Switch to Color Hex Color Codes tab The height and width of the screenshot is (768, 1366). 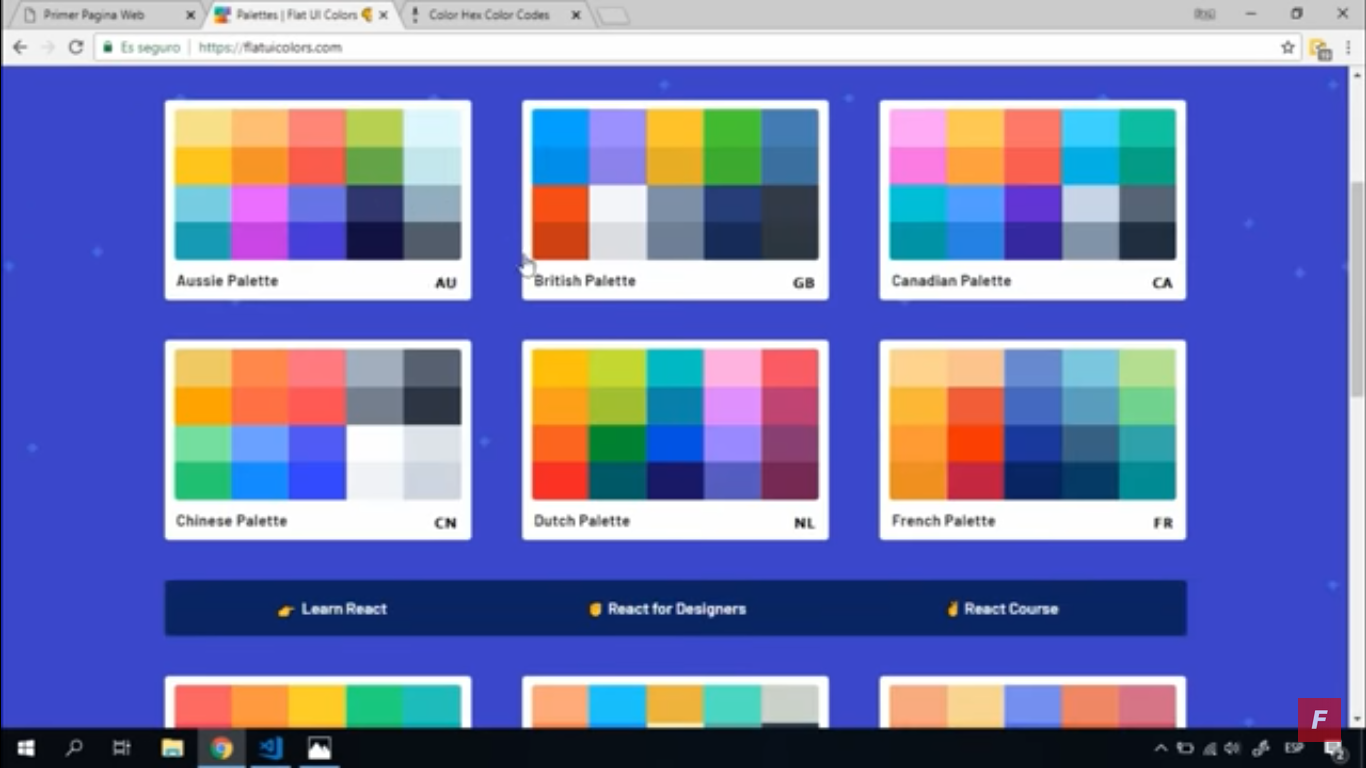pos(495,15)
